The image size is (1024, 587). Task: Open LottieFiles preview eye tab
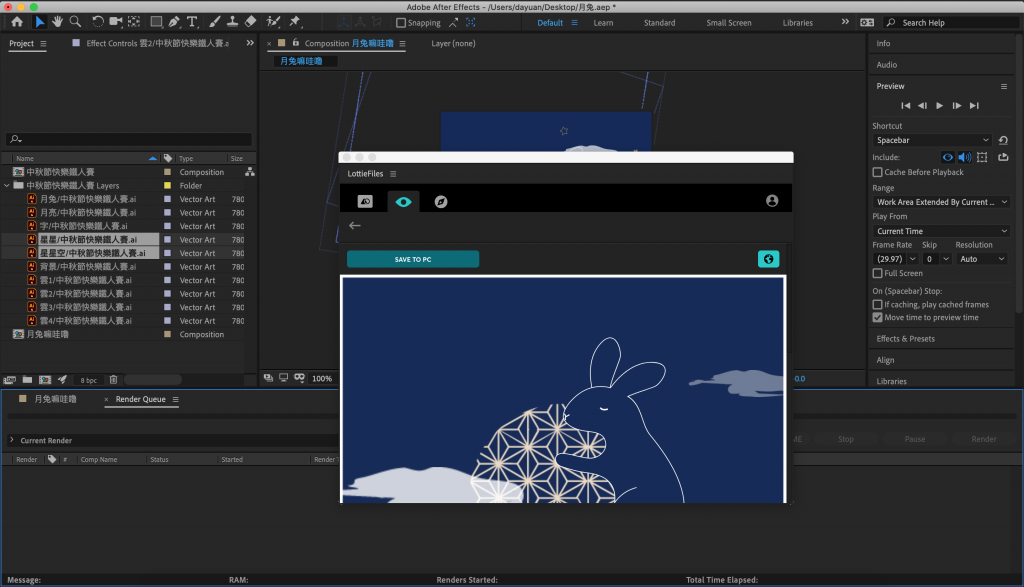click(403, 201)
